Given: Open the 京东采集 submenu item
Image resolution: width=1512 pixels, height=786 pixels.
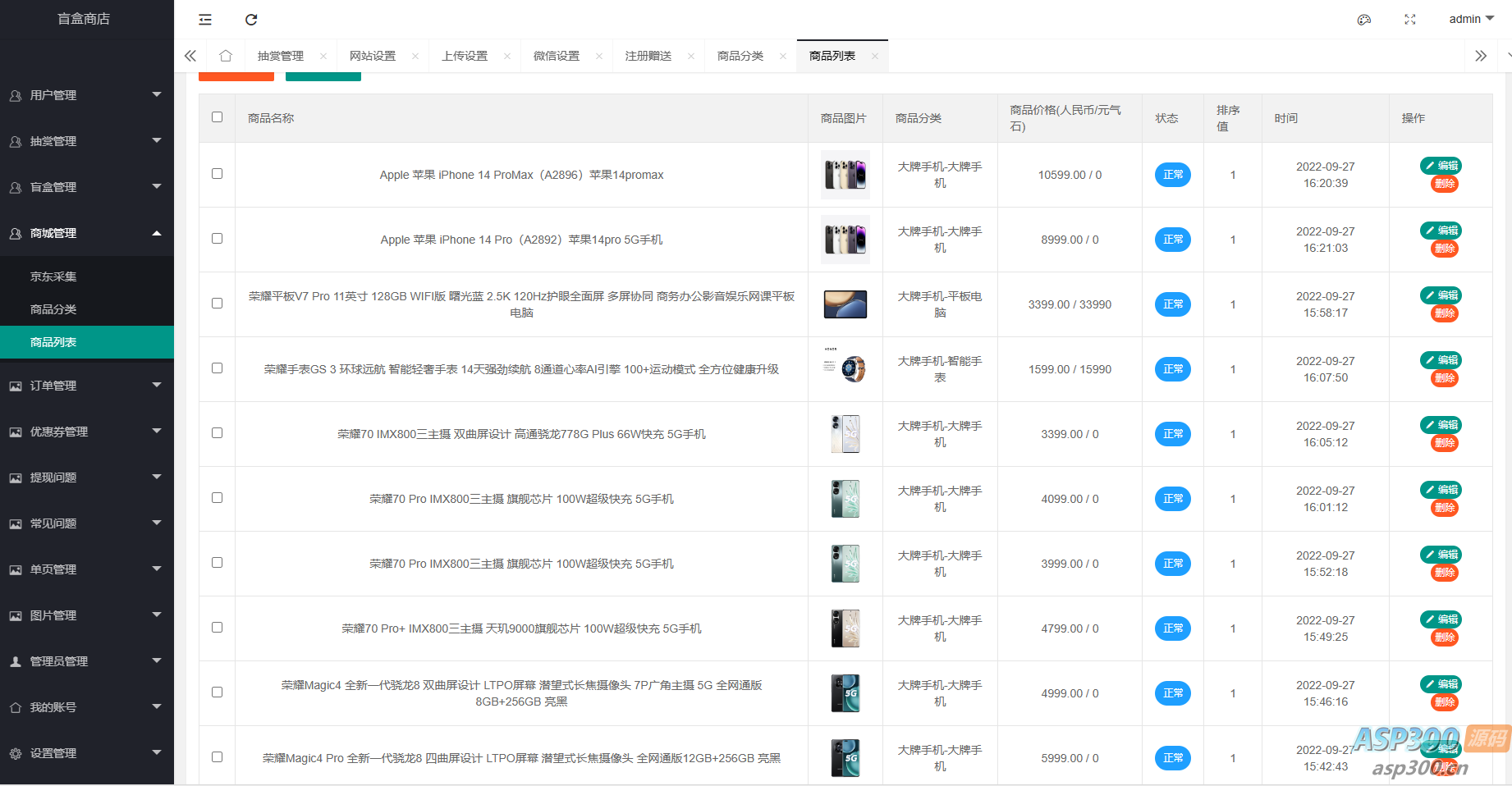Looking at the screenshot, I should (x=87, y=276).
